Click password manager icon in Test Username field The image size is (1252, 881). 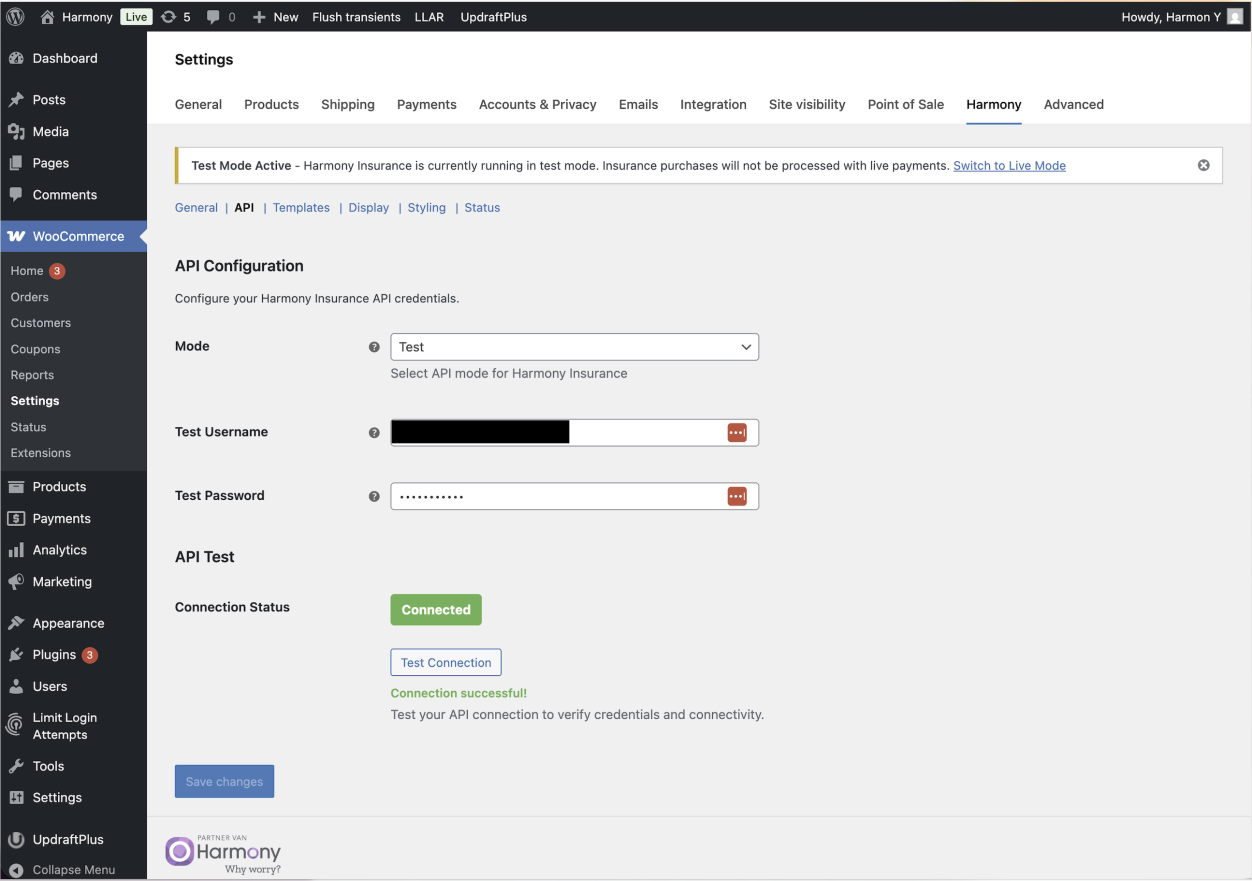(737, 432)
